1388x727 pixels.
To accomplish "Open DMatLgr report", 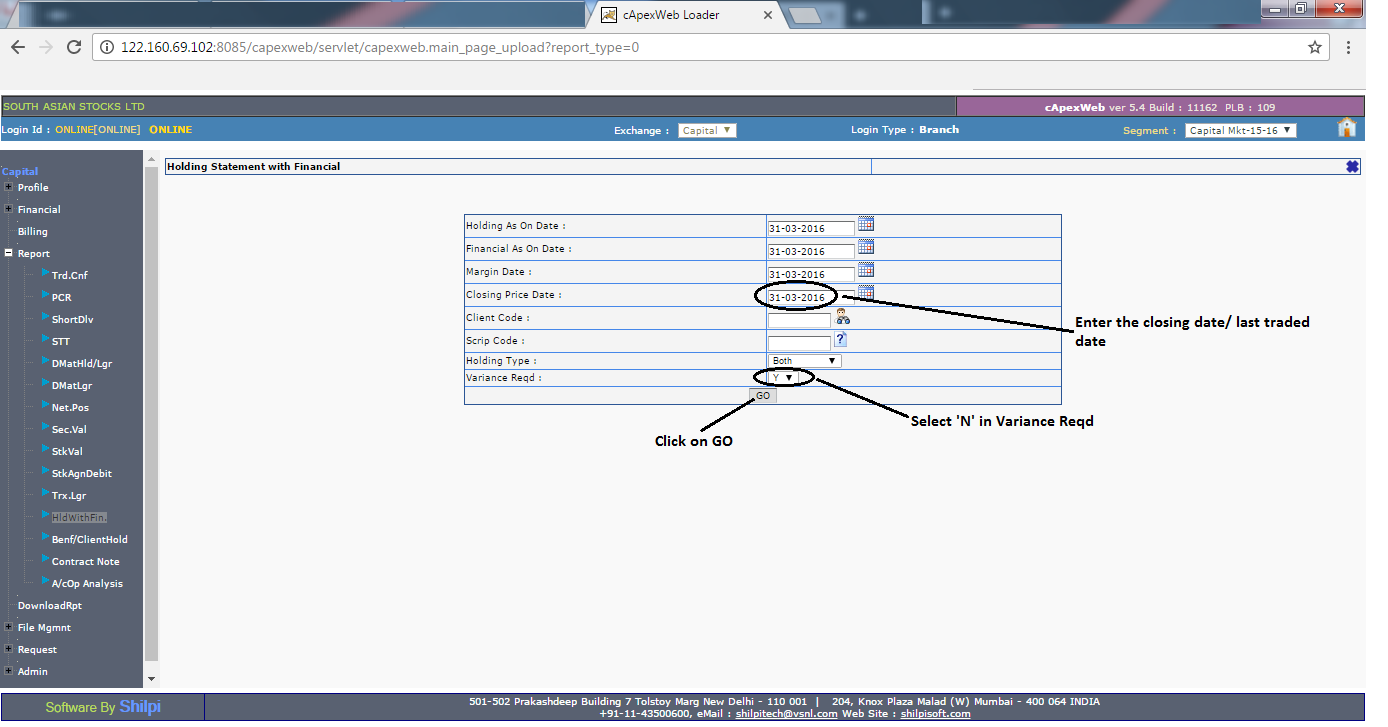I will 72,385.
